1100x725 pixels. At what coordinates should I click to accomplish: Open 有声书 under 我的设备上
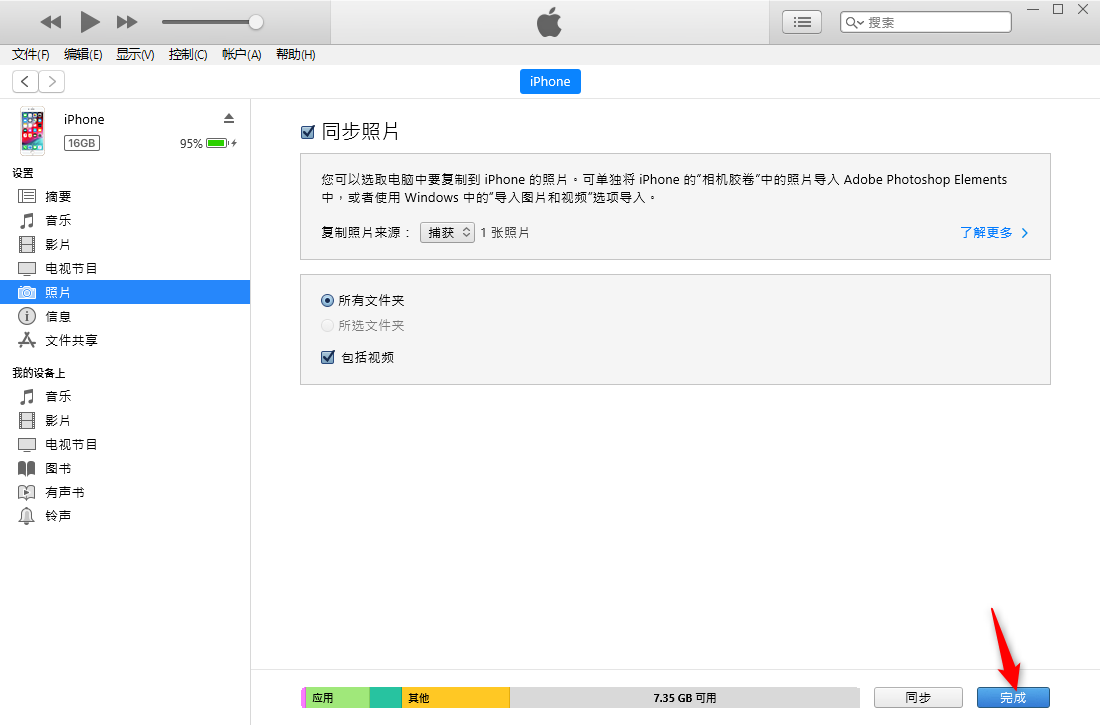(x=125, y=492)
